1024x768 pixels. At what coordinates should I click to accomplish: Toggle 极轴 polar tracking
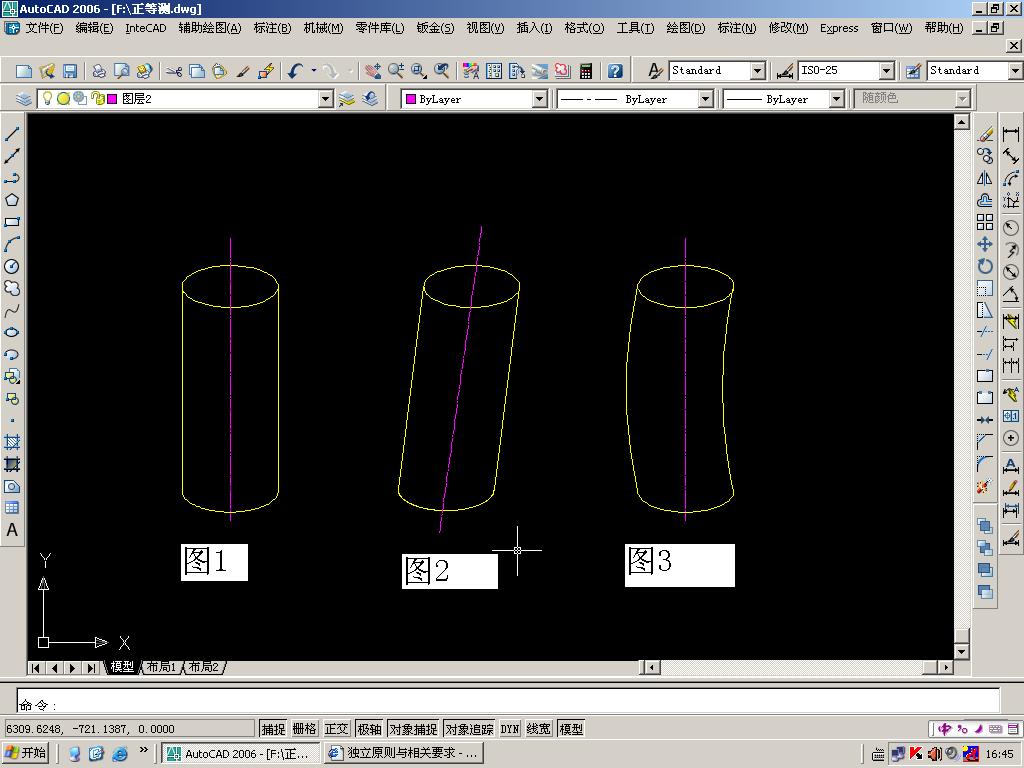click(369, 729)
